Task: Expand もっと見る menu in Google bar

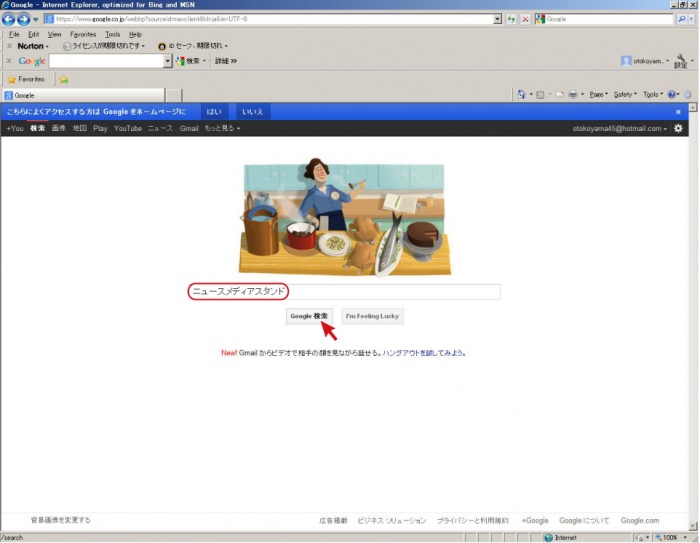Action: coord(222,129)
